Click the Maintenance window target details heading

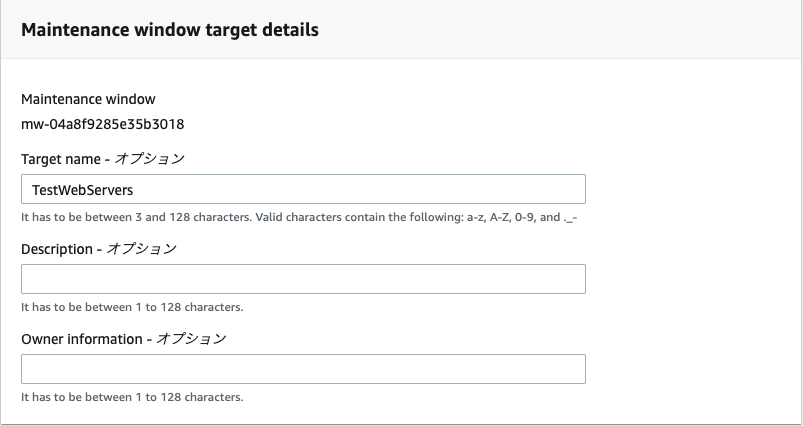170,30
